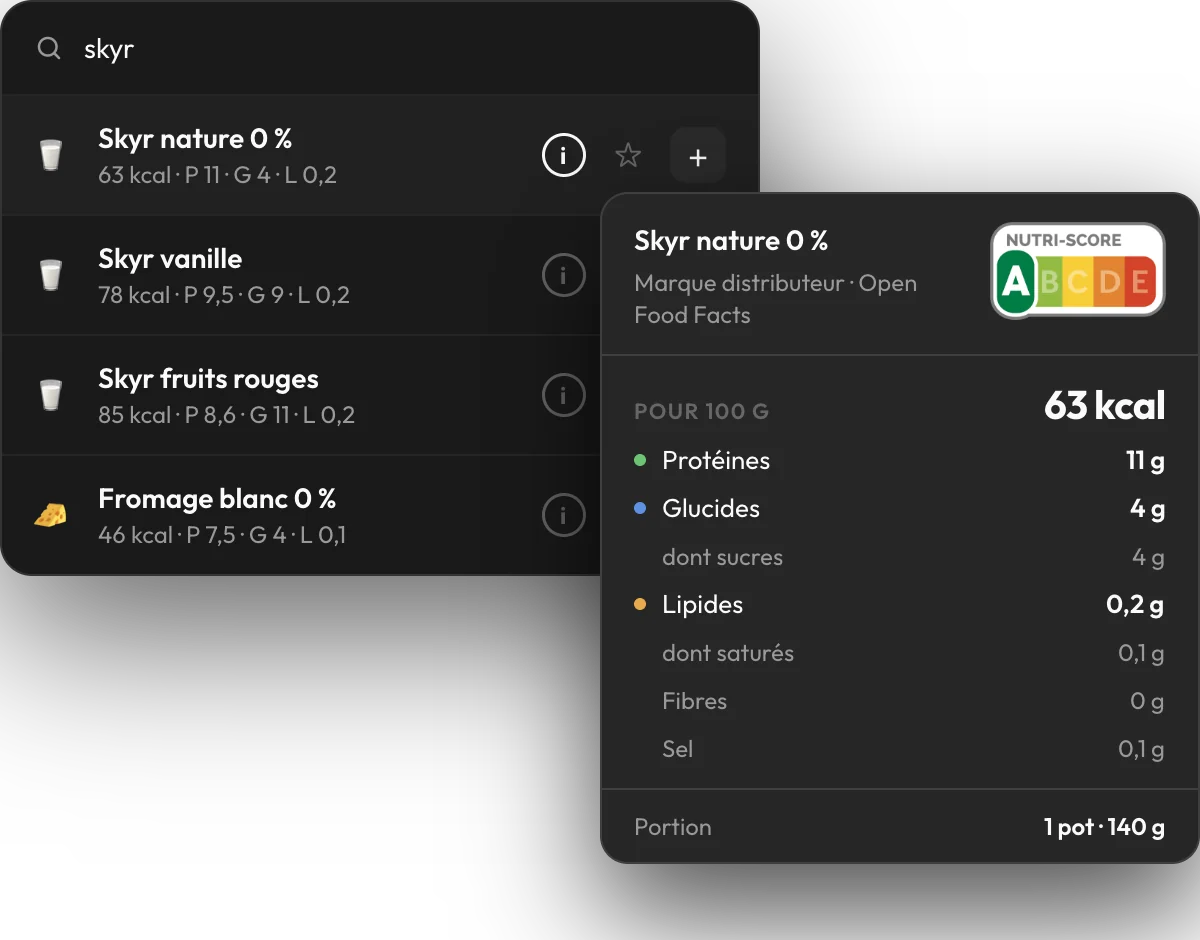Click the Portion label in details panel
Screen dimensions: 1200x940
click(x=673, y=827)
